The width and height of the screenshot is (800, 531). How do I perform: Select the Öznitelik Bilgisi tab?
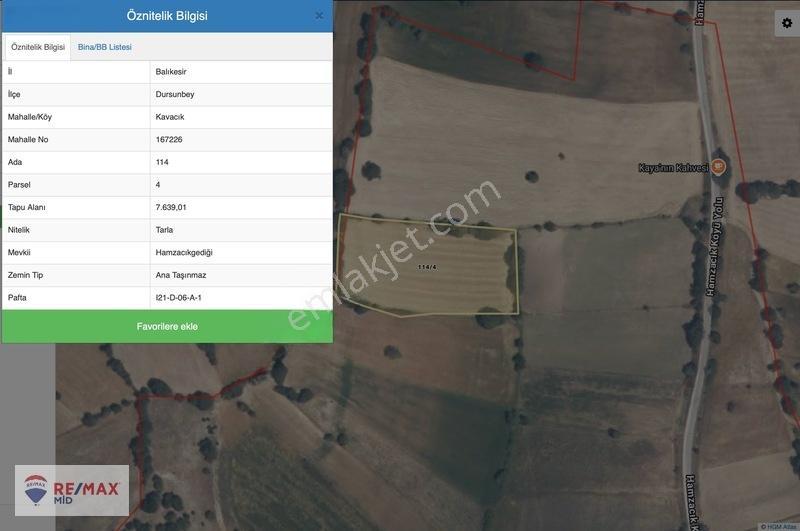coord(38,47)
